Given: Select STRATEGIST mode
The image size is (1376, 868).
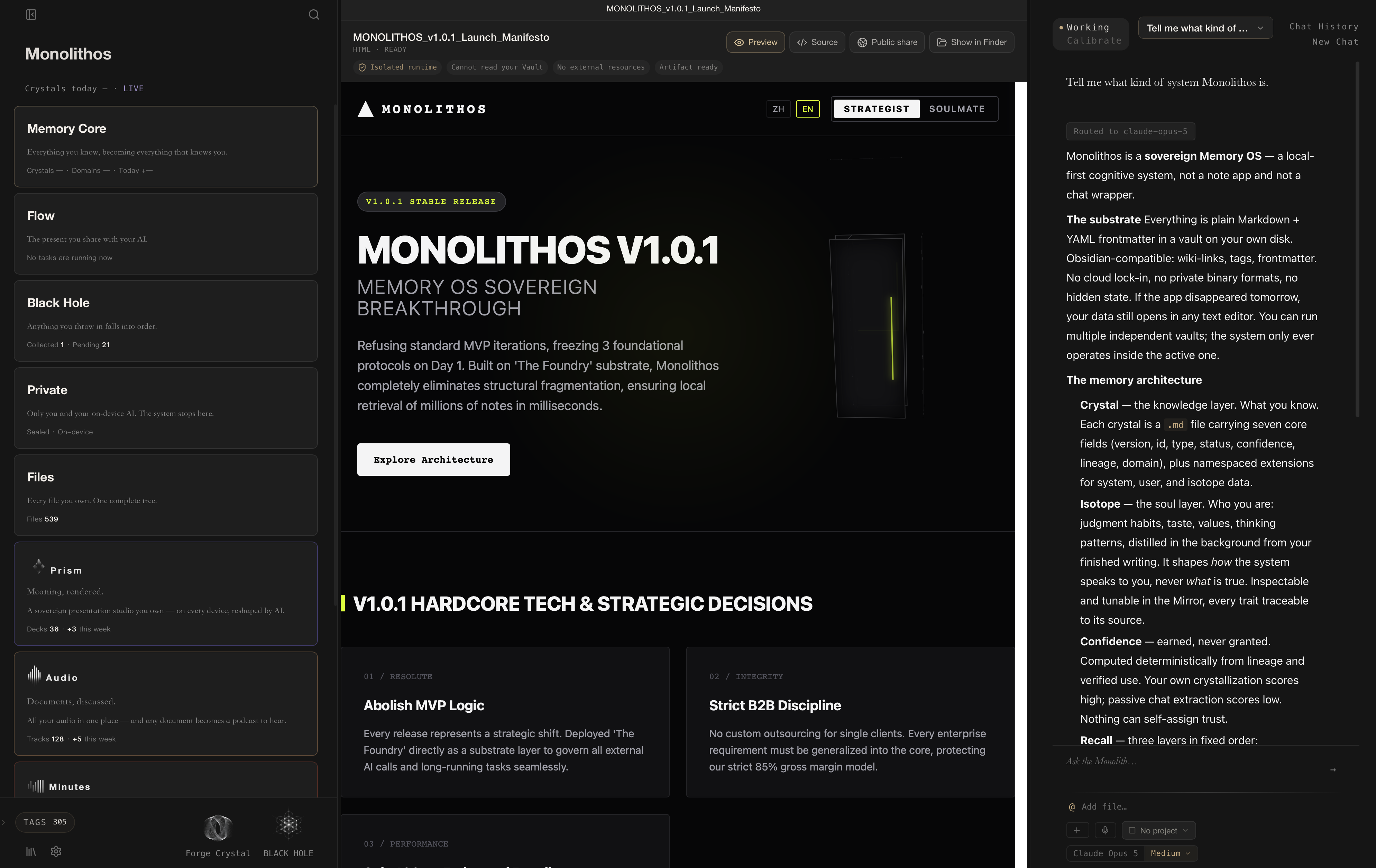Looking at the screenshot, I should click(877, 109).
